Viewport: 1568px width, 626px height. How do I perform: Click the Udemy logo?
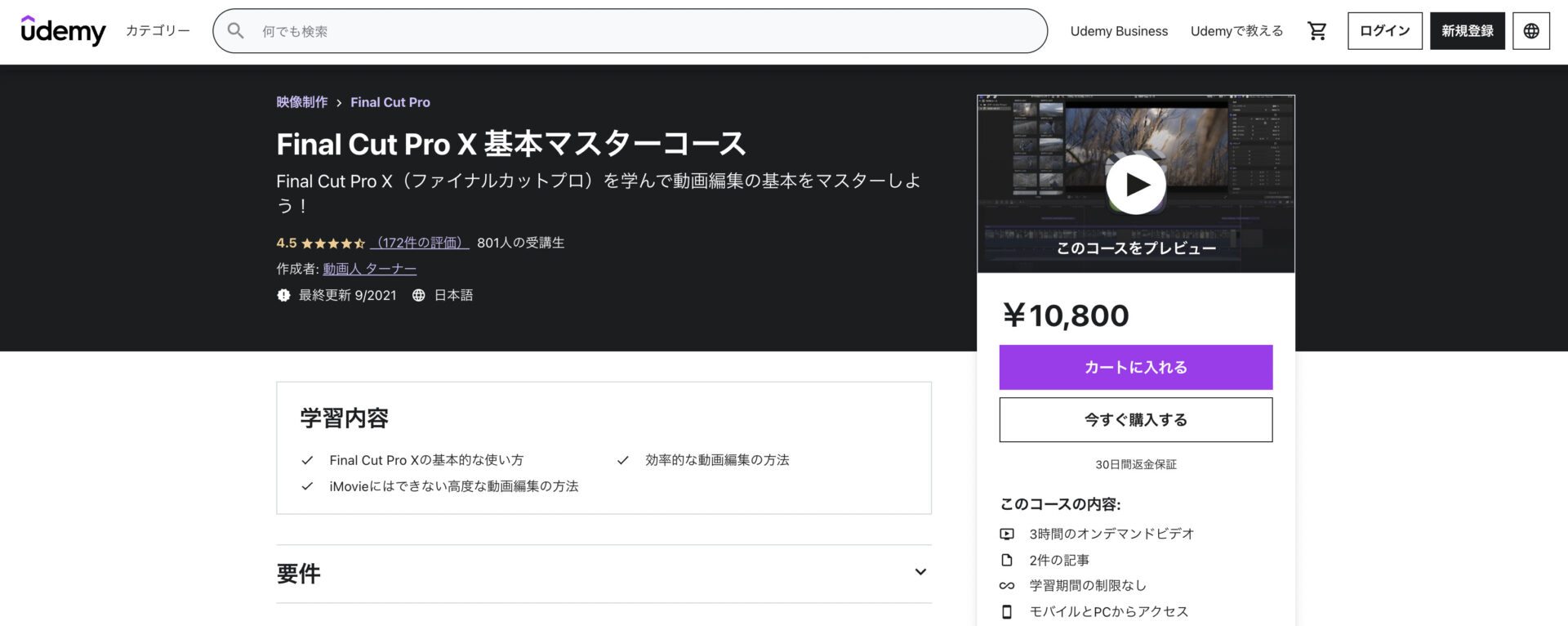point(63,31)
